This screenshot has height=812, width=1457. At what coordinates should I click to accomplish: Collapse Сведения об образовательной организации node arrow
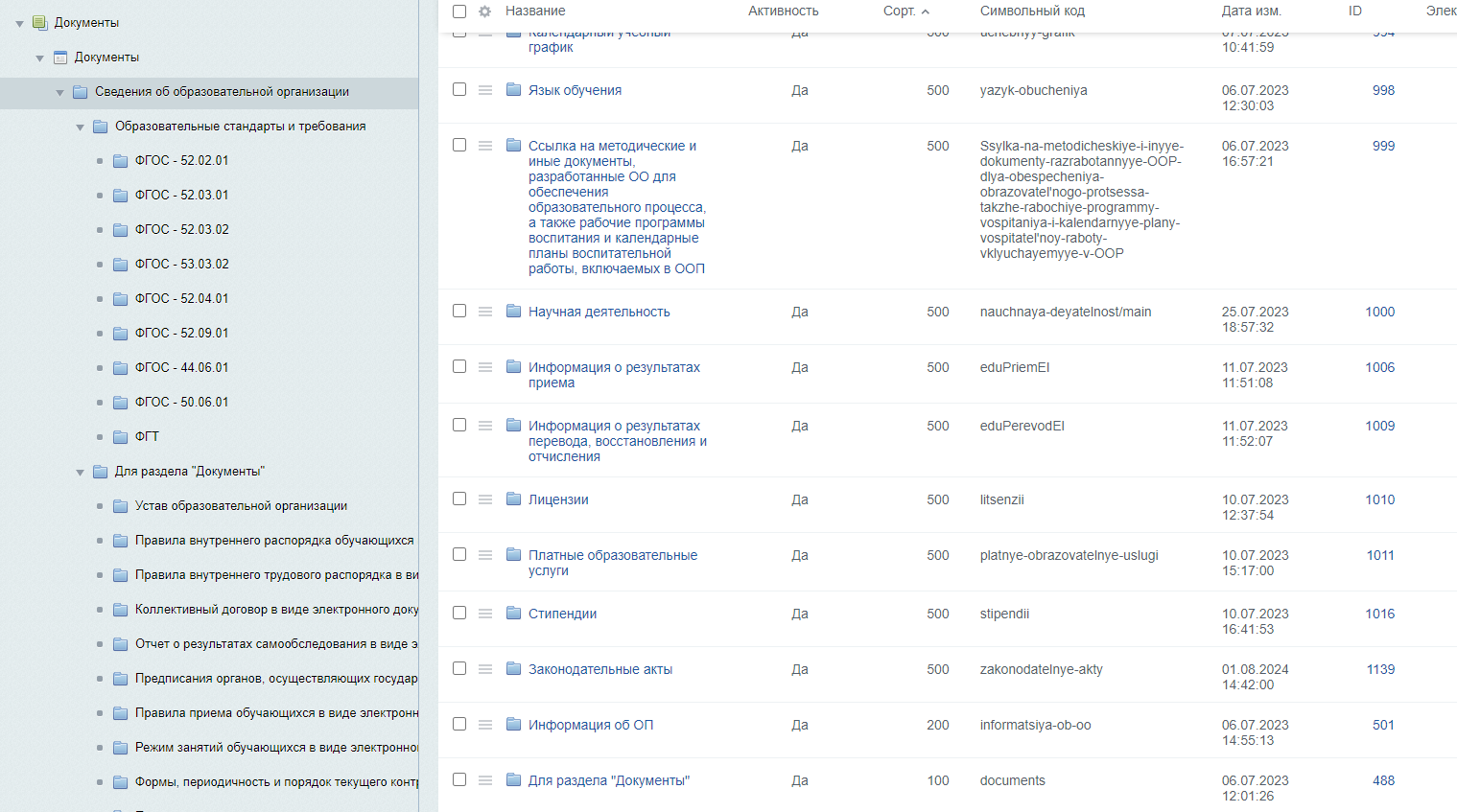coord(59,93)
